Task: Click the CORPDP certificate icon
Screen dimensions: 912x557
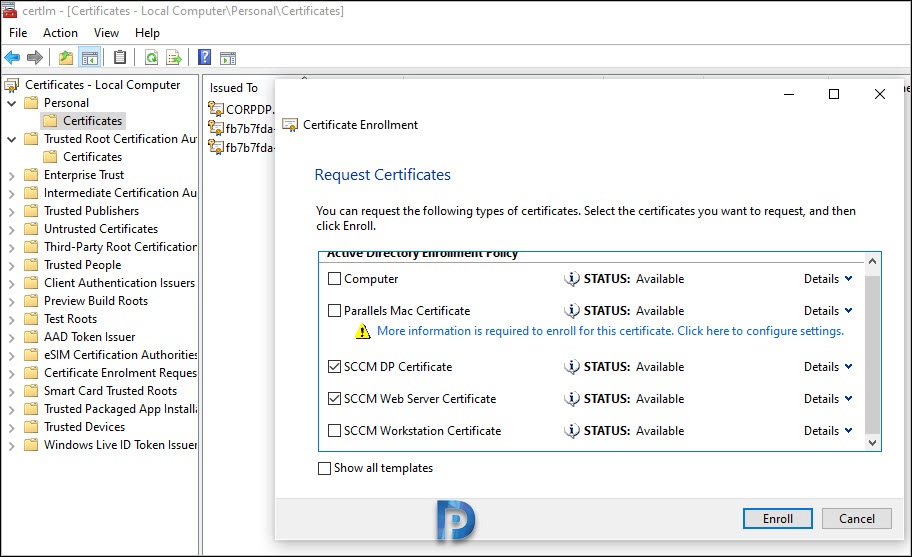Action: pos(216,109)
